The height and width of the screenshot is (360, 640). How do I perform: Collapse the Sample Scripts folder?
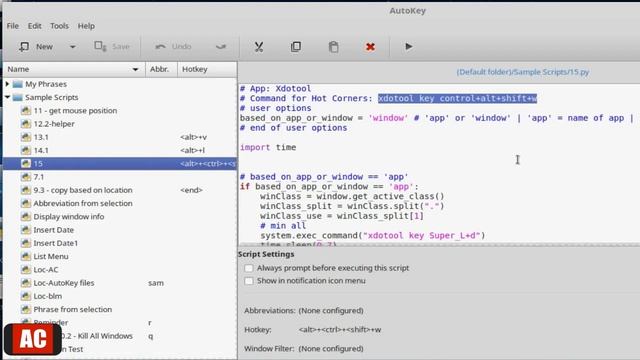pos(7,97)
